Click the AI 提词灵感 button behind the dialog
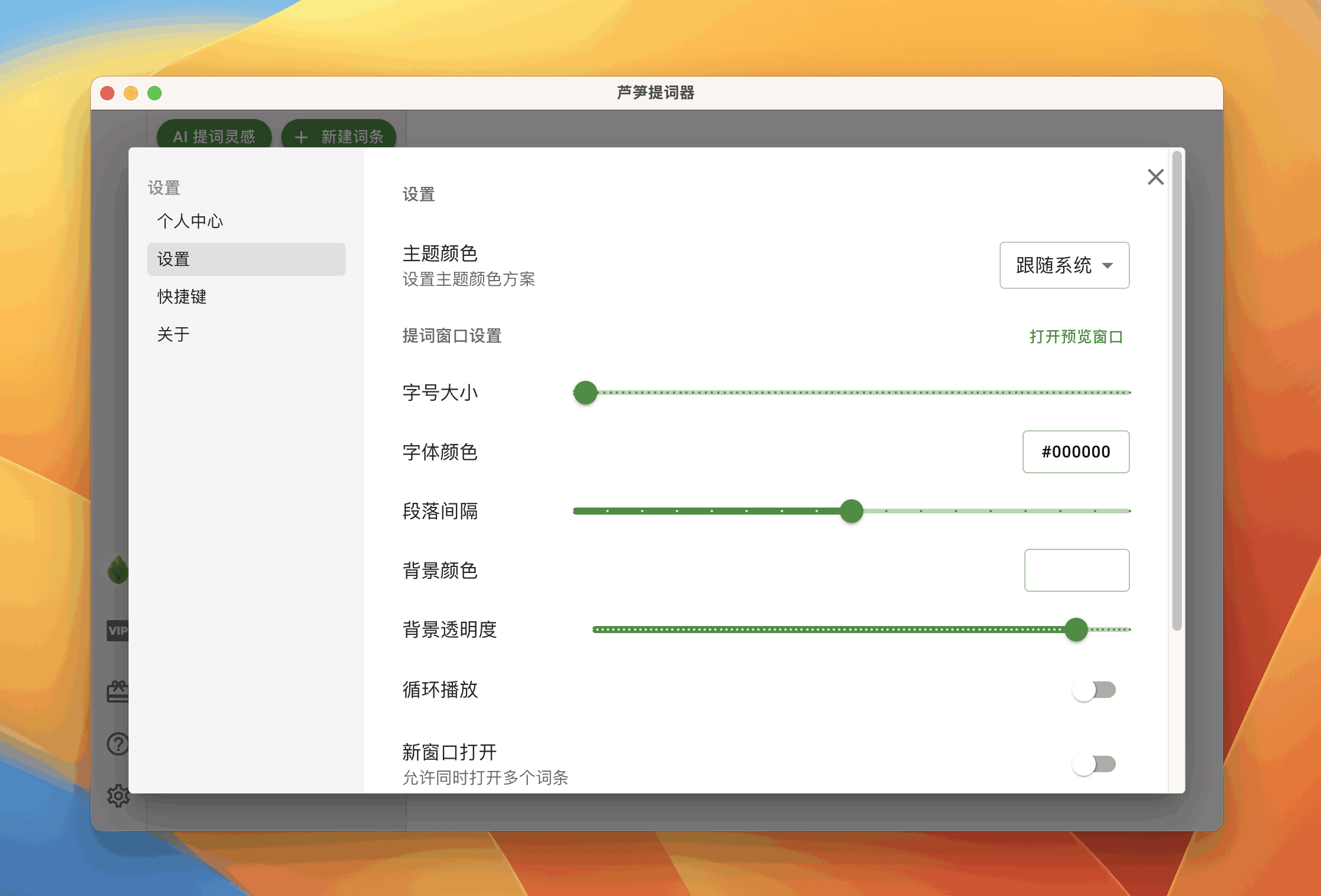 [214, 136]
